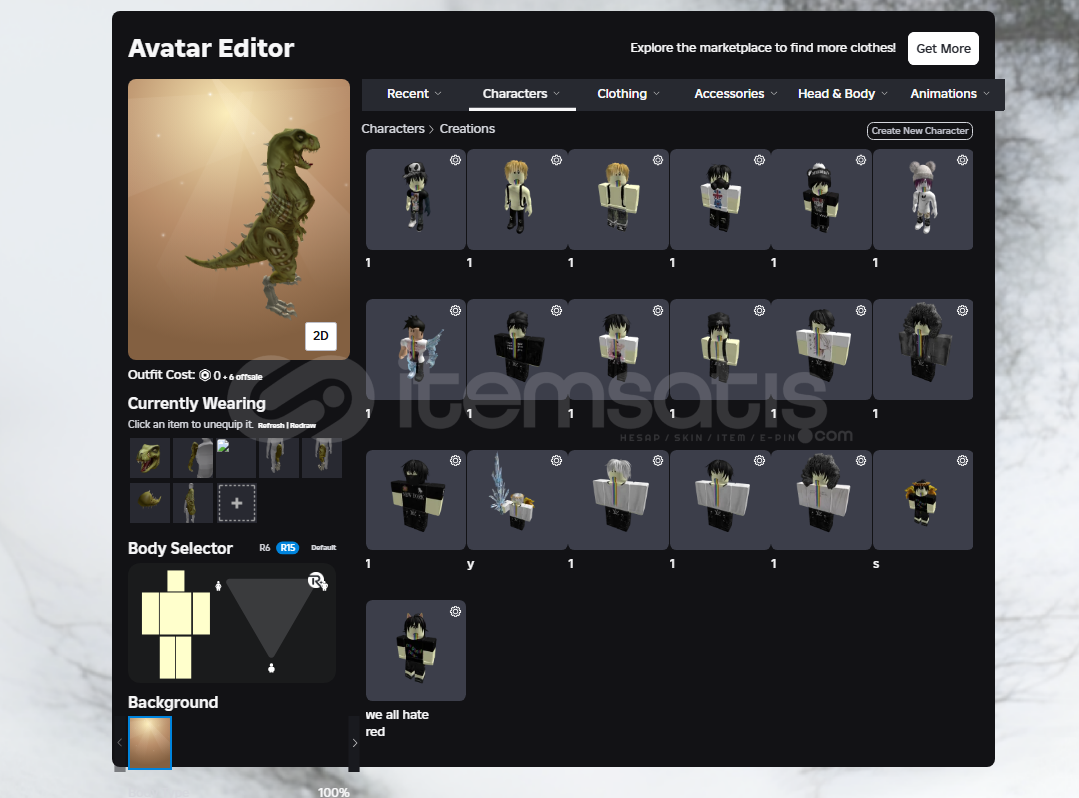
Task: Unequip the full-body dinosaur item beside the plus slot
Action: point(193,503)
